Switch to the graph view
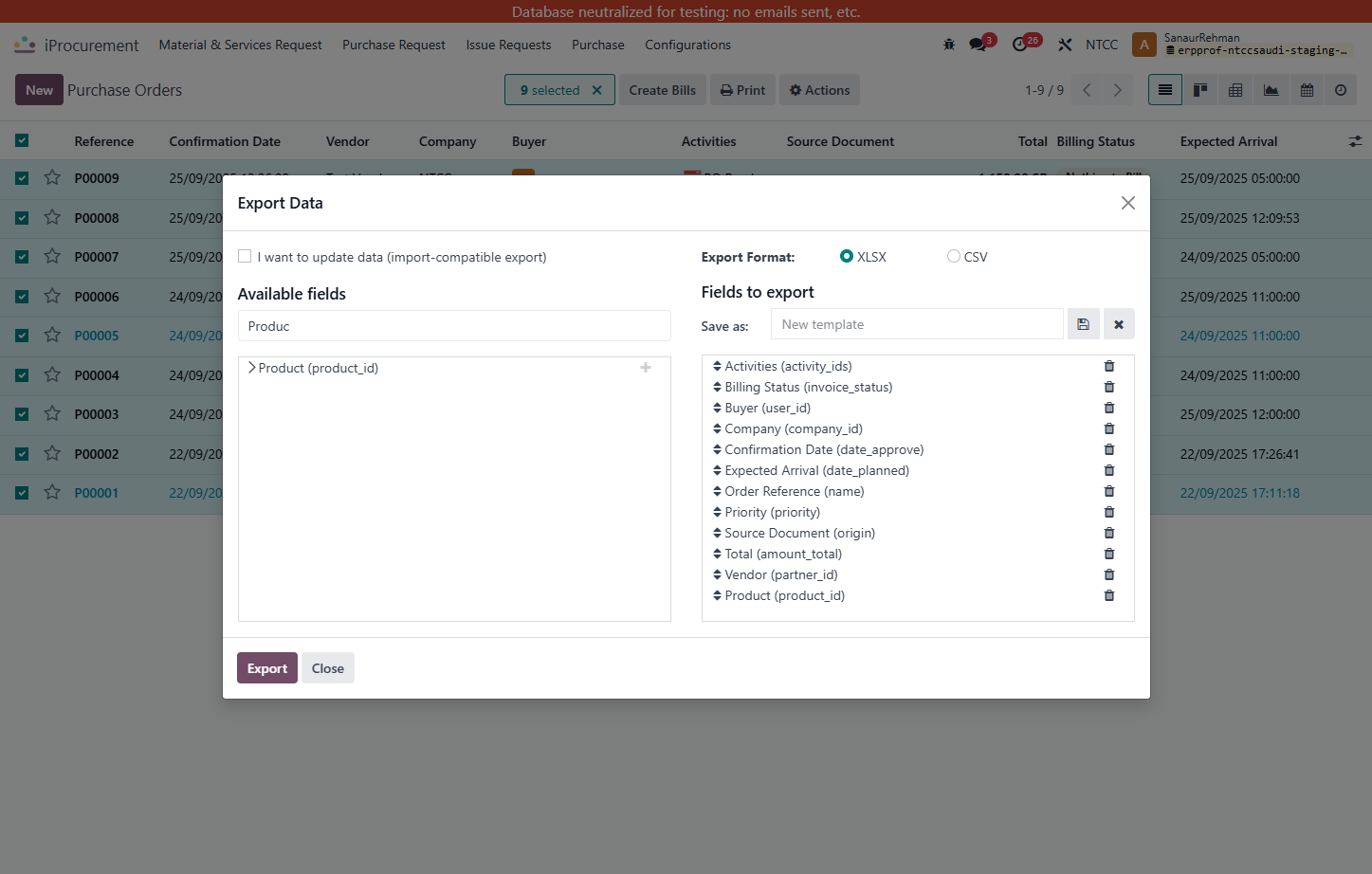Screen dimensions: 1372x874 pyautogui.click(x=1271, y=90)
